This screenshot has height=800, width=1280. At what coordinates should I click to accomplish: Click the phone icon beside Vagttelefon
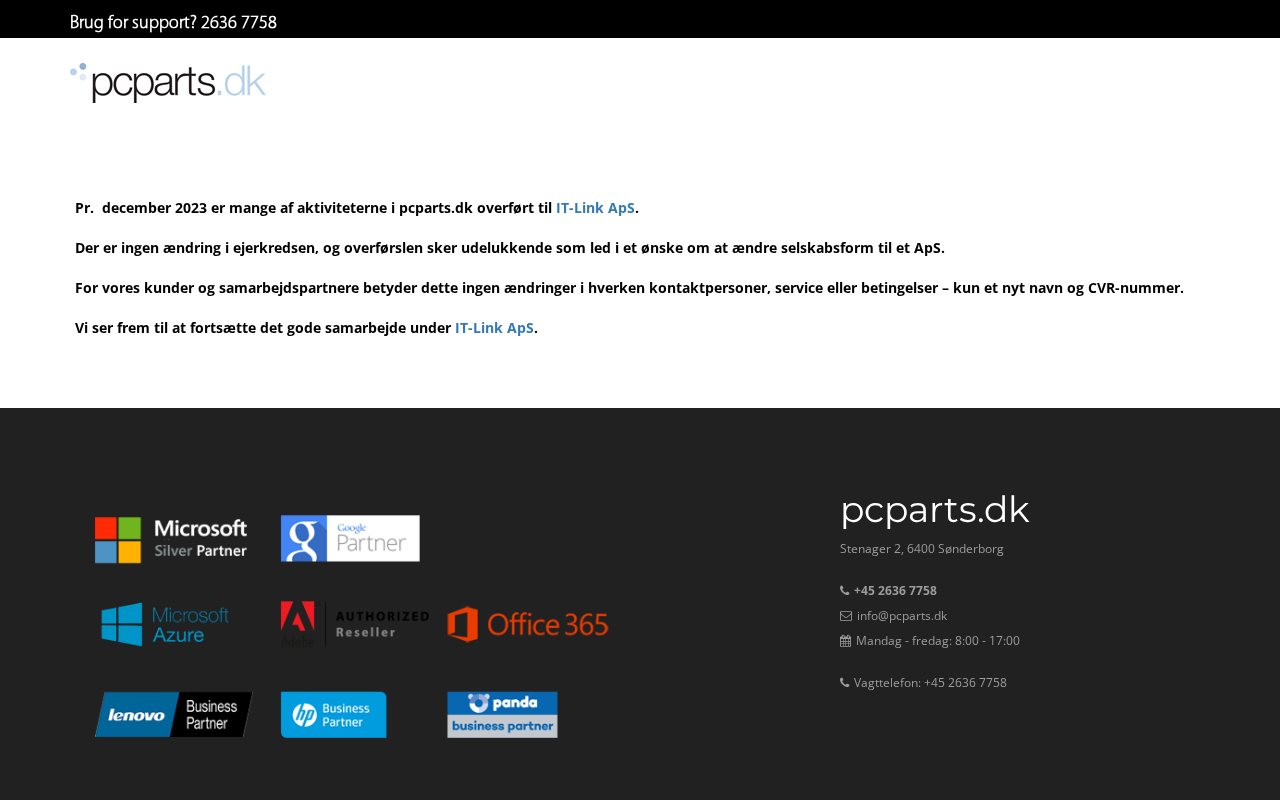pos(845,683)
